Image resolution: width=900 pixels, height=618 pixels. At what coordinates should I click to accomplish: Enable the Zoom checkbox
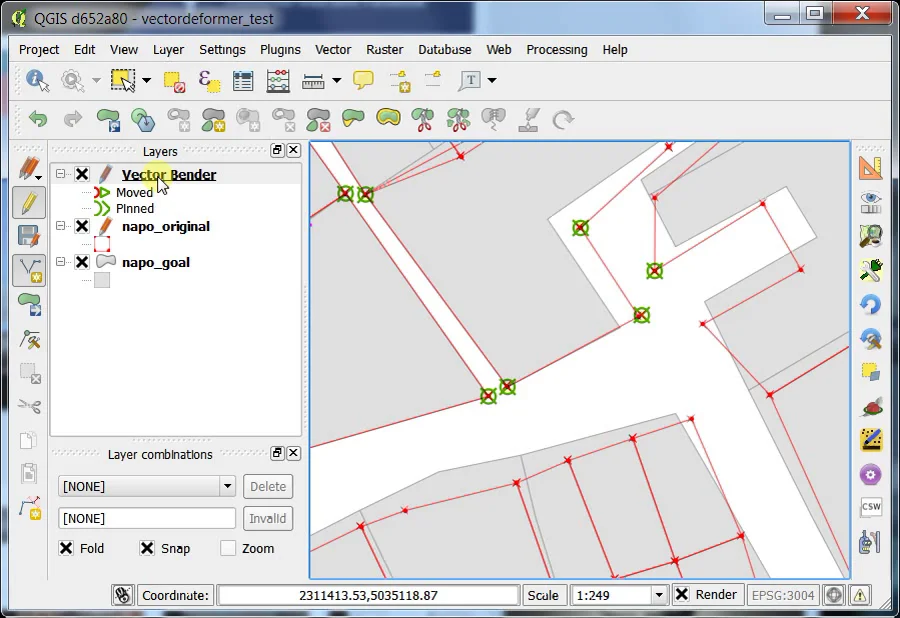[x=228, y=548]
